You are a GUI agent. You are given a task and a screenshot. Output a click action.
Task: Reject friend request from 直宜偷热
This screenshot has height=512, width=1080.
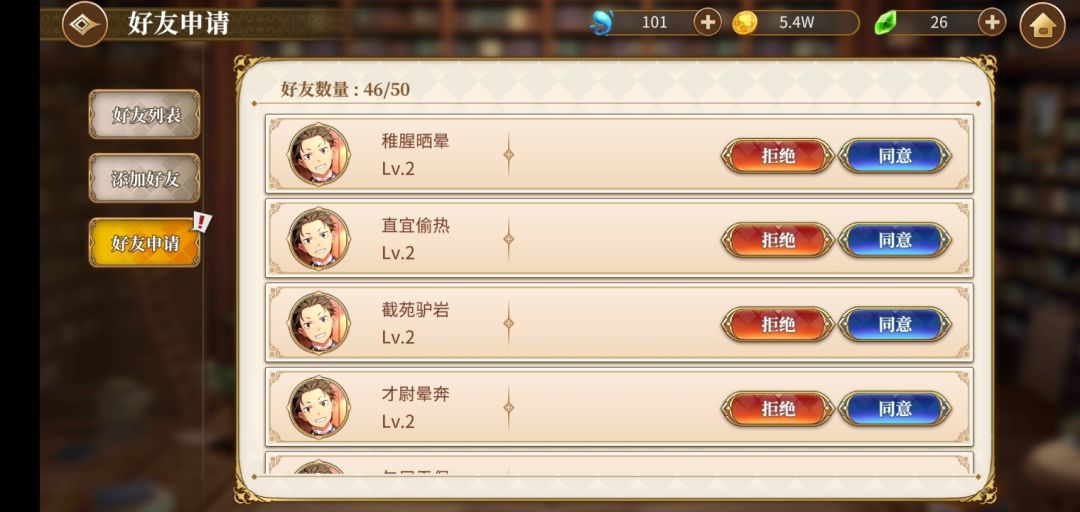778,240
